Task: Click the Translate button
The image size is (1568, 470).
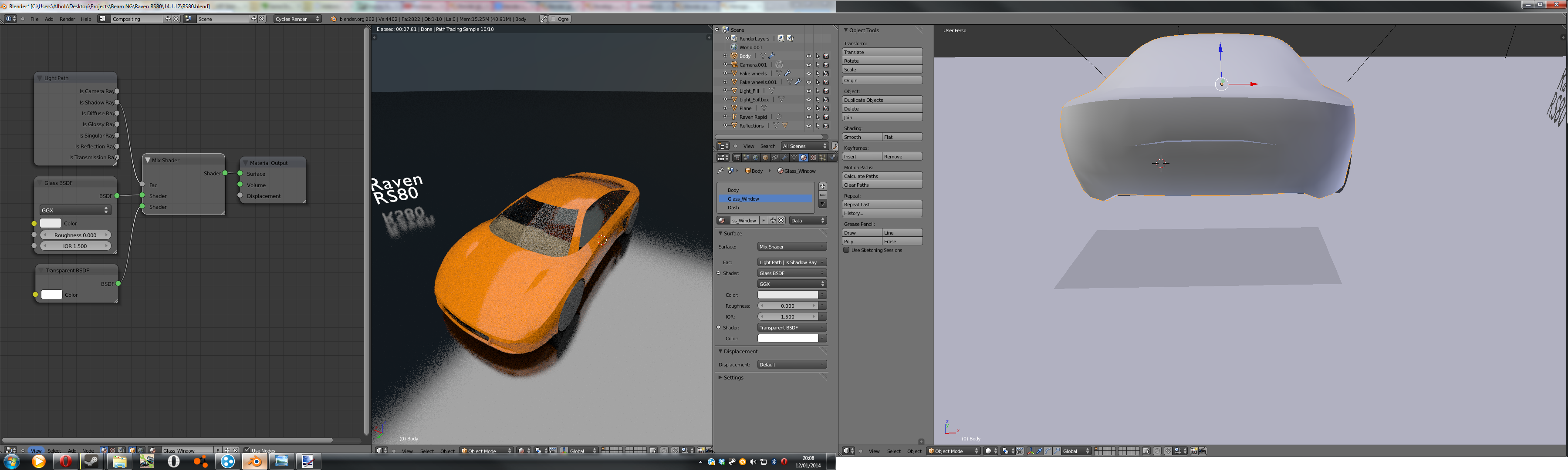Action: [882, 52]
